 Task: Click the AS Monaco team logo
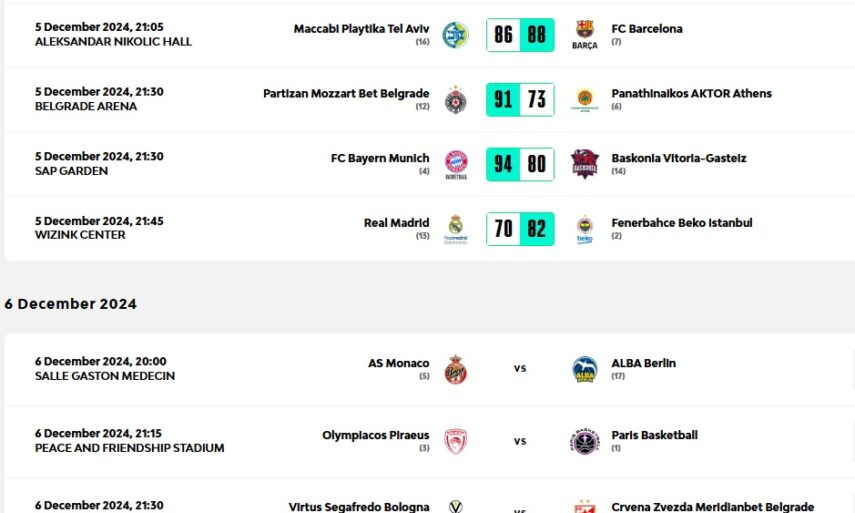pyautogui.click(x=455, y=369)
